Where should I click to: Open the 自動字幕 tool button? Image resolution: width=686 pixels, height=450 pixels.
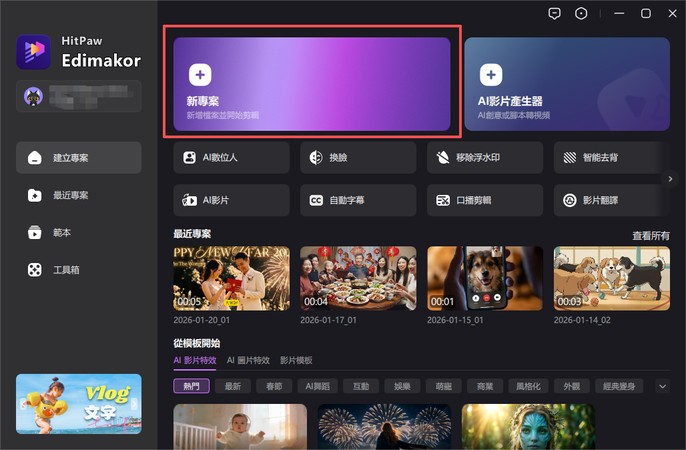point(358,200)
